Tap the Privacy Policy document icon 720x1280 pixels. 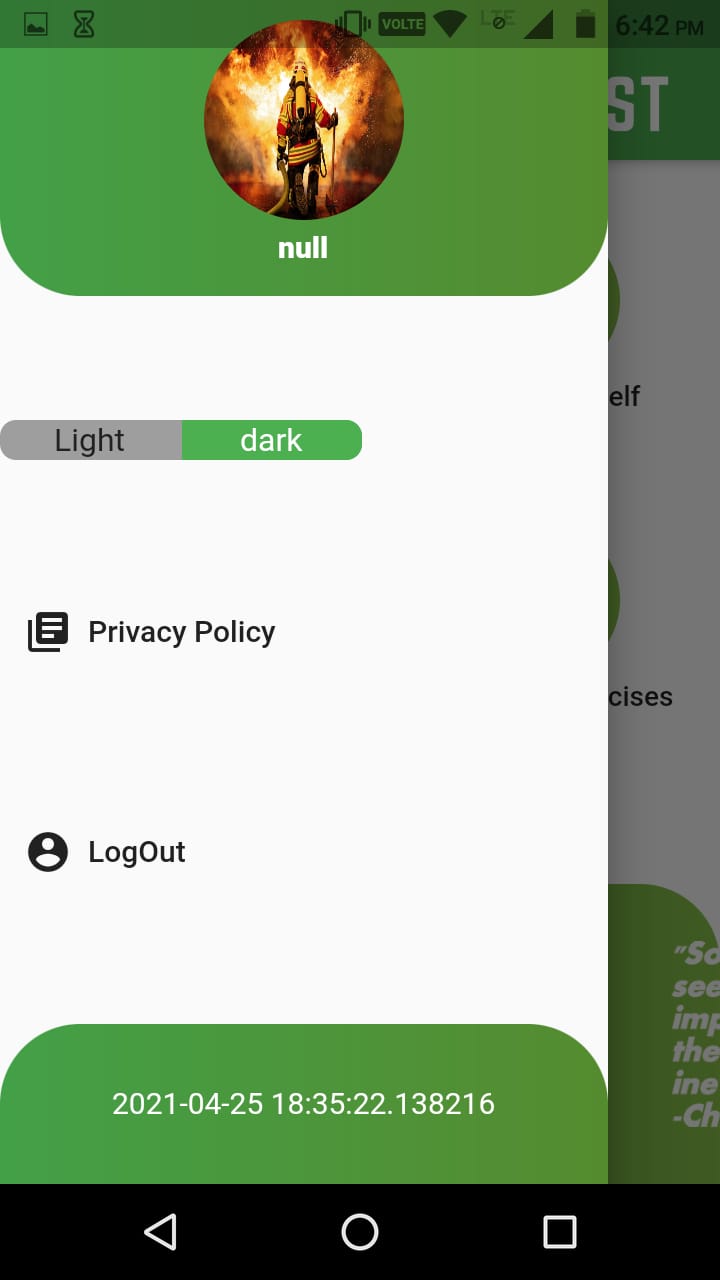[x=48, y=632]
